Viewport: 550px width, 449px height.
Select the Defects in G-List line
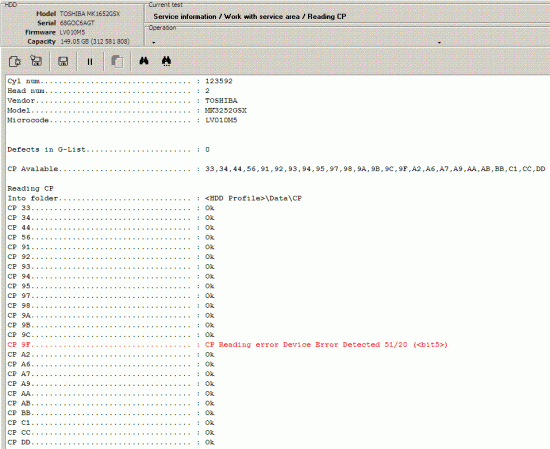(x=108, y=150)
